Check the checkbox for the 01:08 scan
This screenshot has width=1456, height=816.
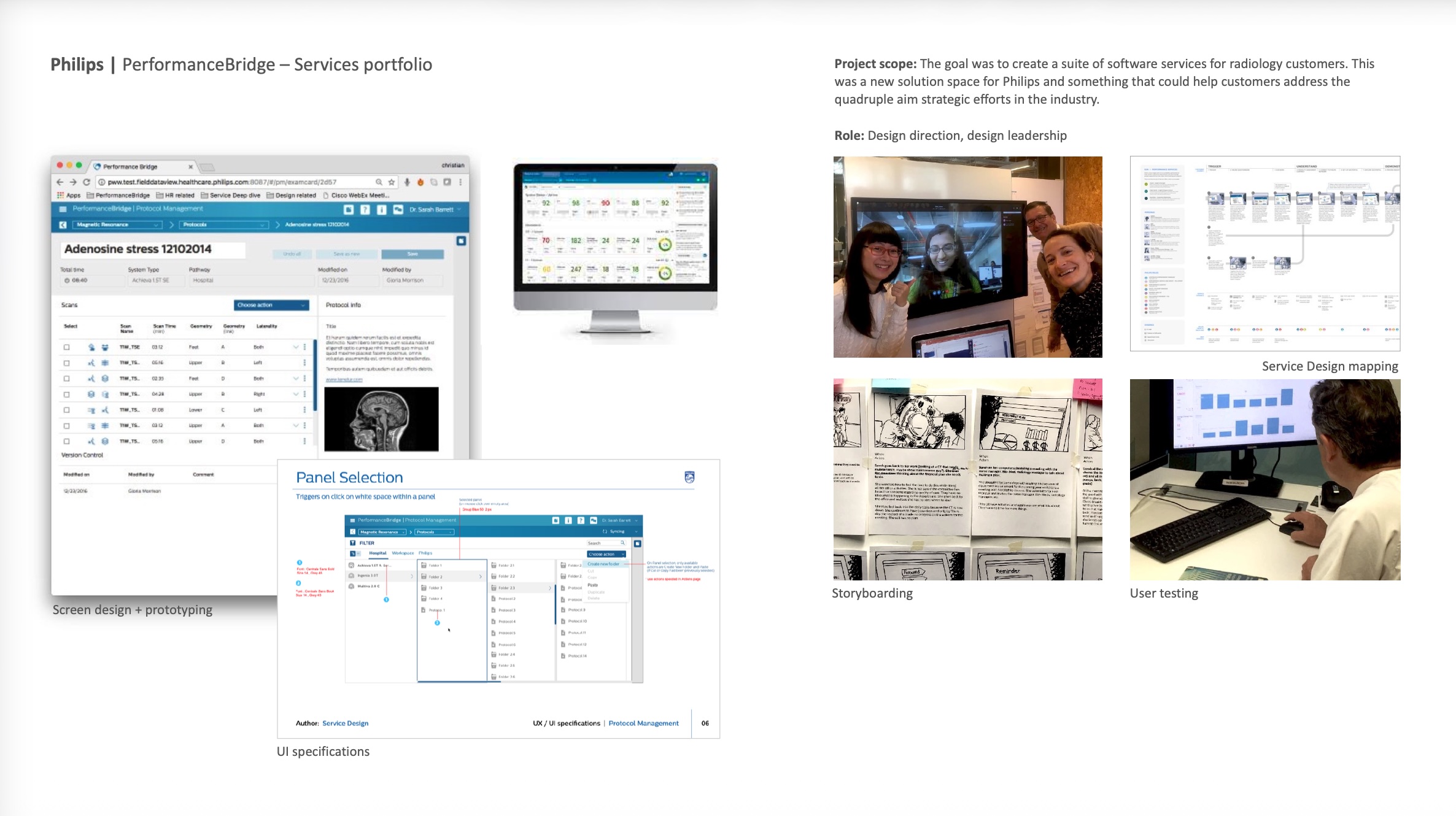coord(67,410)
